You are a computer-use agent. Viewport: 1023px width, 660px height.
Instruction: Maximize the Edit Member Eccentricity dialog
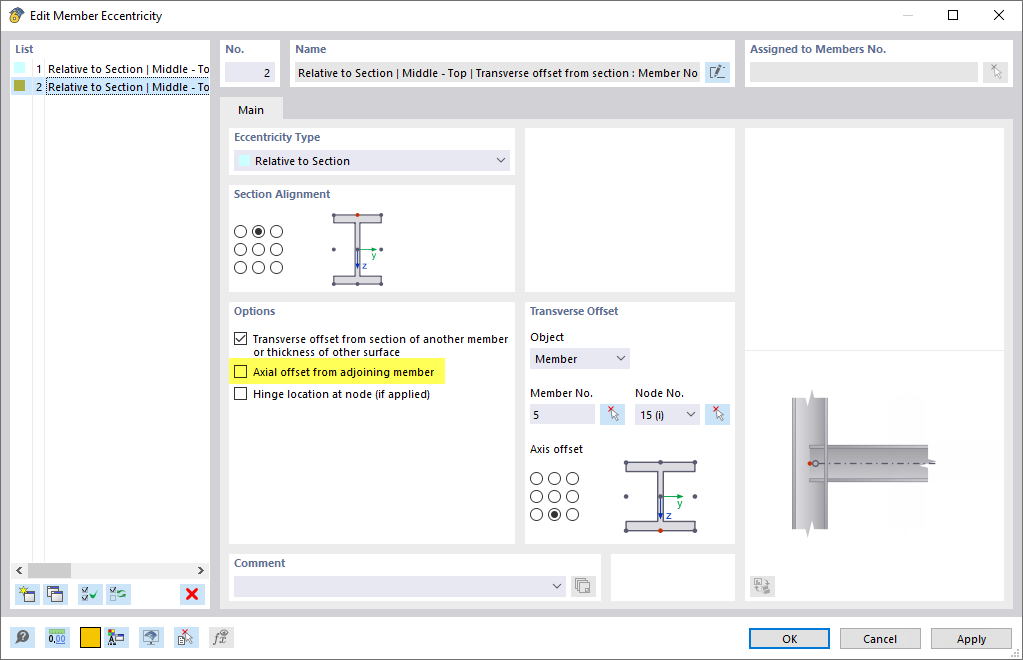[x=953, y=15]
